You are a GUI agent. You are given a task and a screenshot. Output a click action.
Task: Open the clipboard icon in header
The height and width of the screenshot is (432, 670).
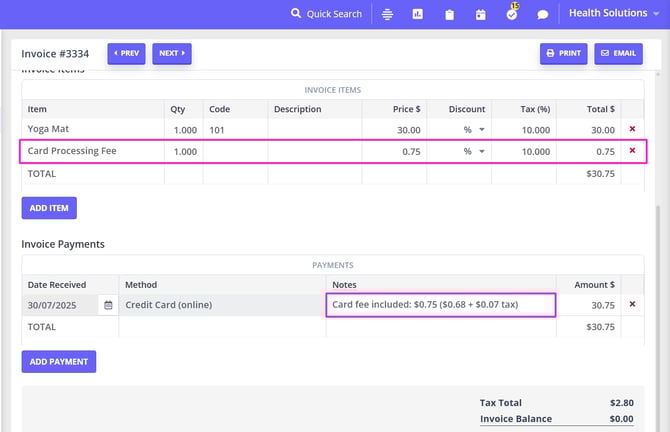(x=449, y=14)
